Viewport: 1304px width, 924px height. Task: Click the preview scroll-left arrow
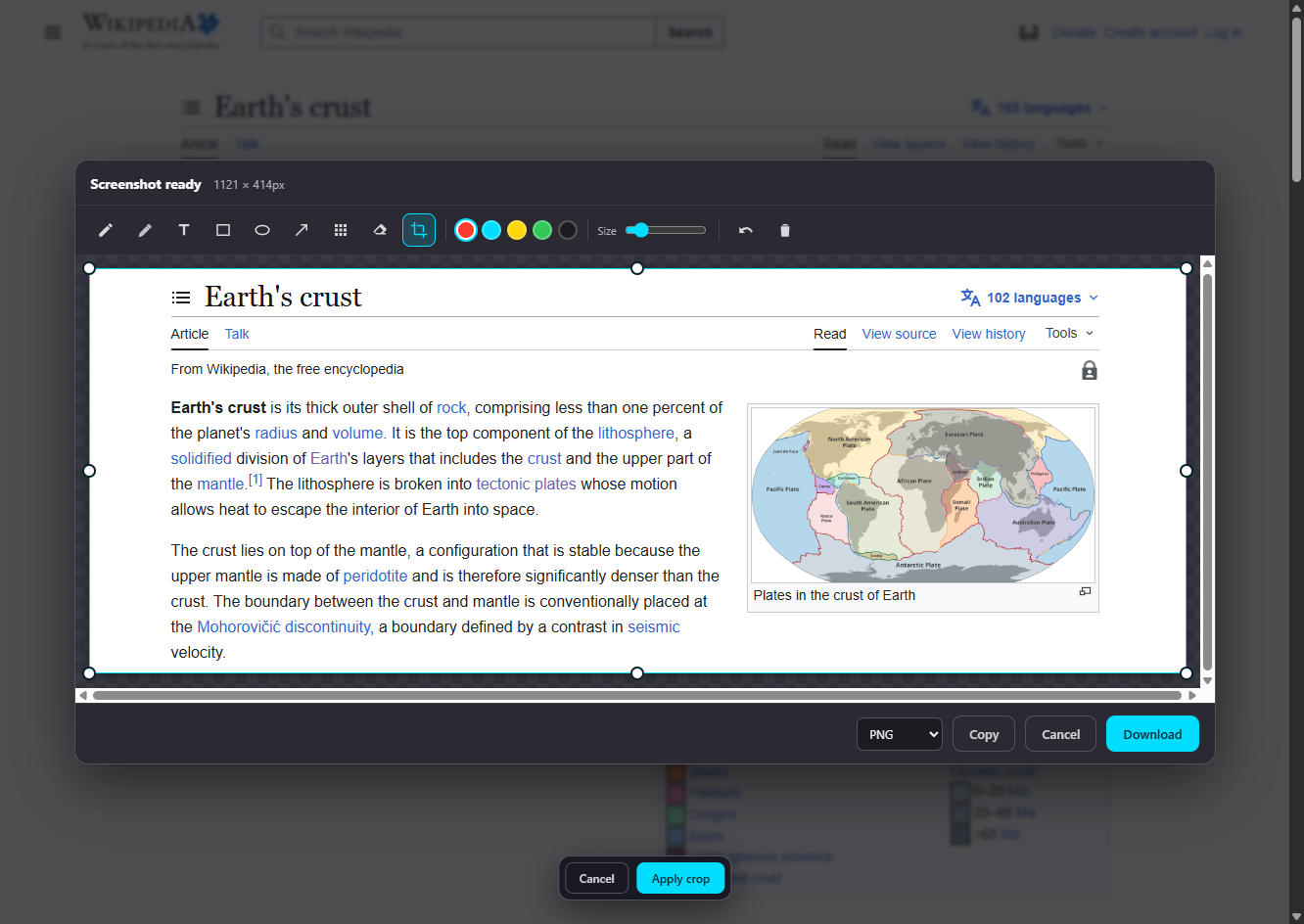point(83,696)
